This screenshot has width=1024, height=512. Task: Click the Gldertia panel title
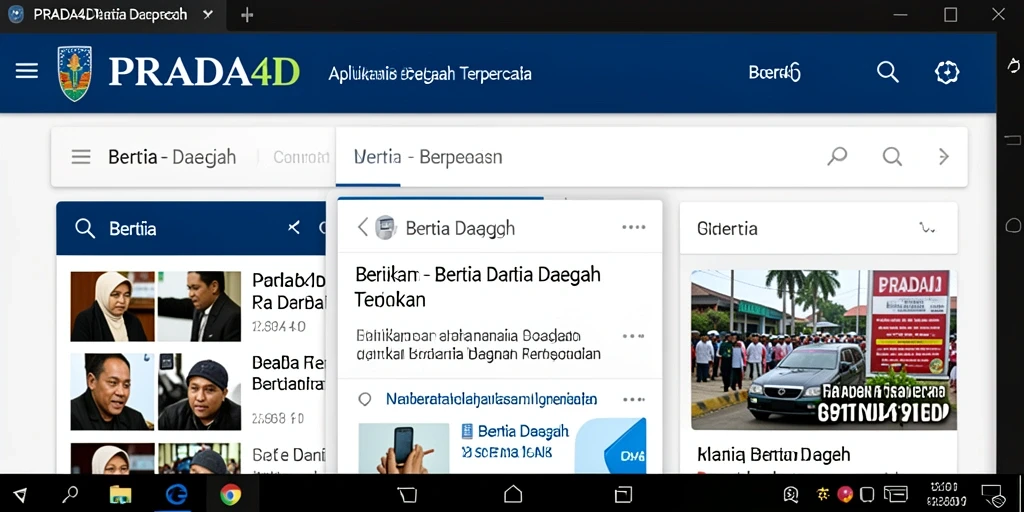pyautogui.click(x=727, y=229)
